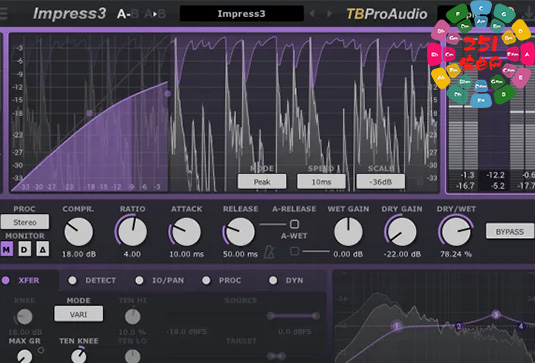Image resolution: width=535 pixels, height=363 pixels.
Task: Select EQ node 3 in the filter graph
Action: click(x=496, y=315)
